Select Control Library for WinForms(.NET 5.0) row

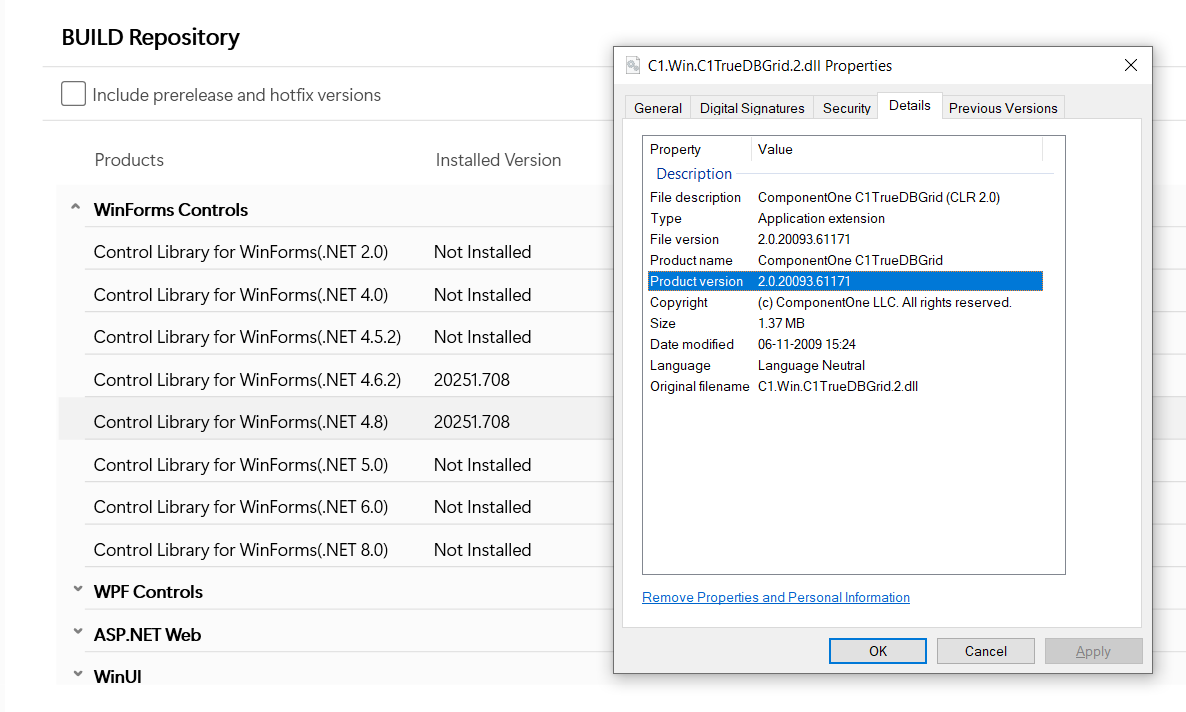coord(335,465)
